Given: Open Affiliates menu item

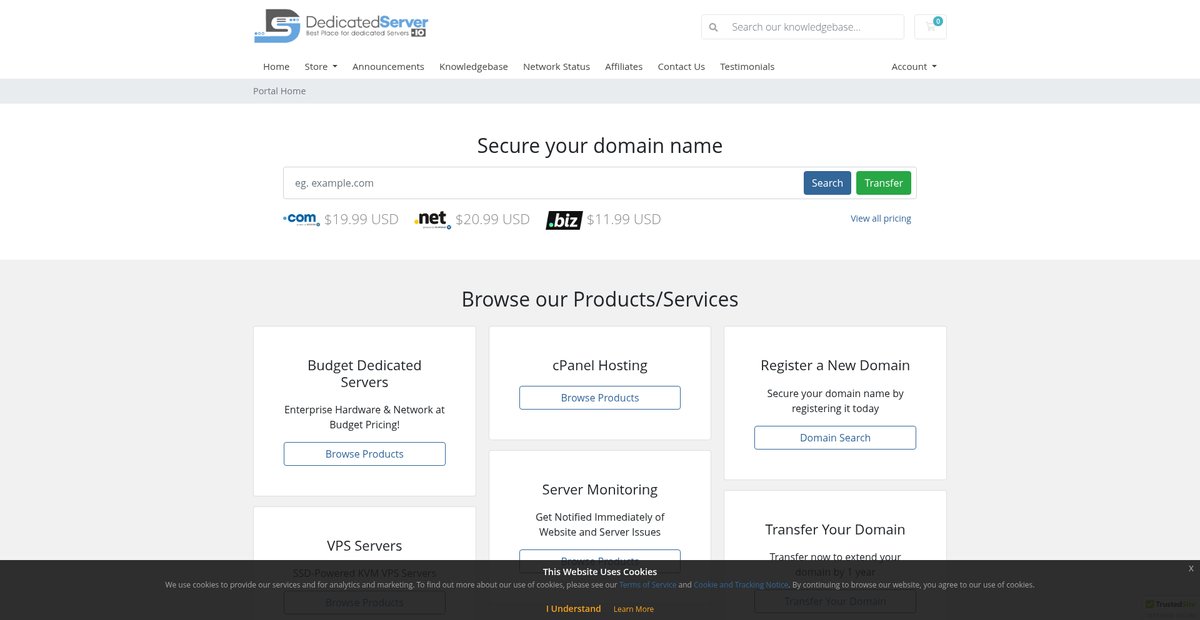Looking at the screenshot, I should click(624, 67).
